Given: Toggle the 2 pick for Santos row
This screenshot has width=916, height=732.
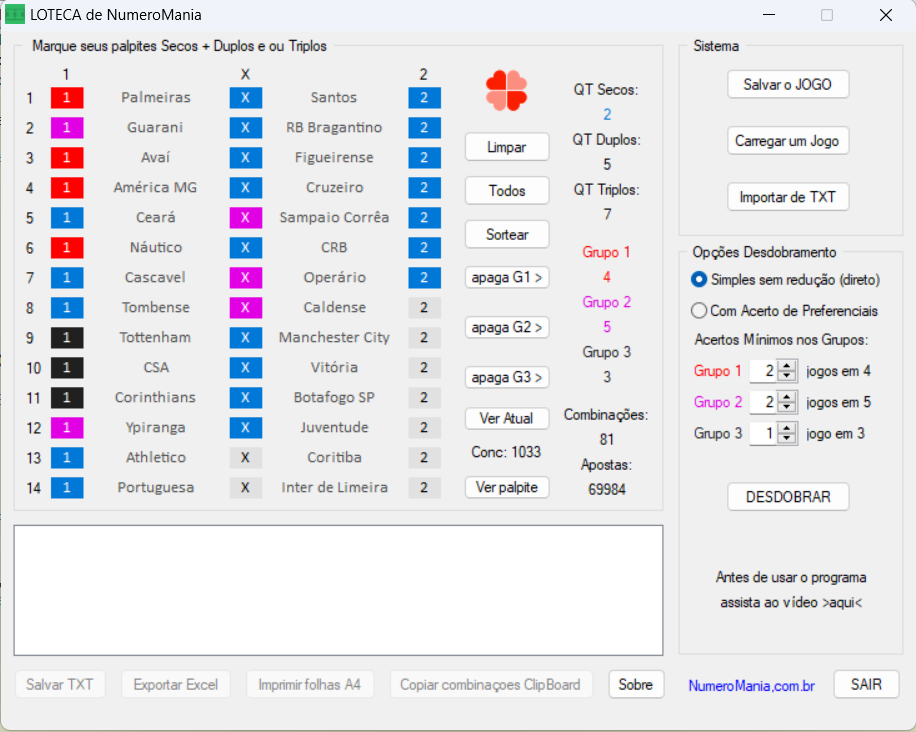Looking at the screenshot, I should coord(424,98).
